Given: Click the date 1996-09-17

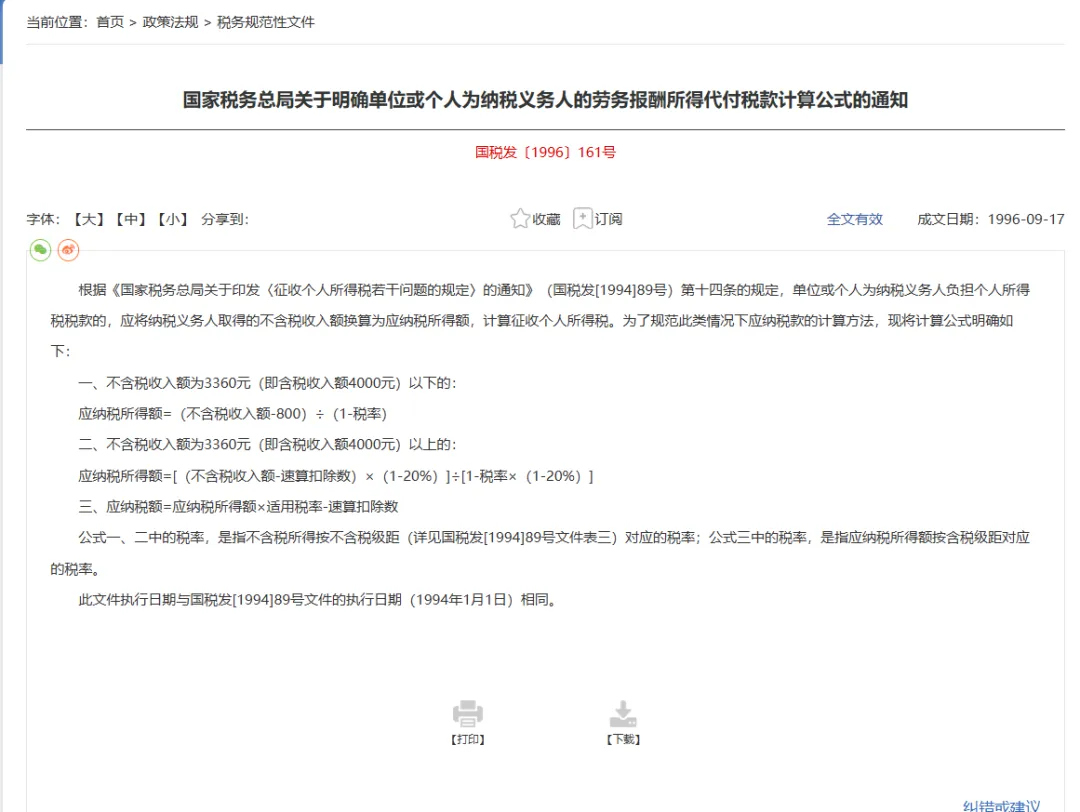Looking at the screenshot, I should click(x=1026, y=219).
